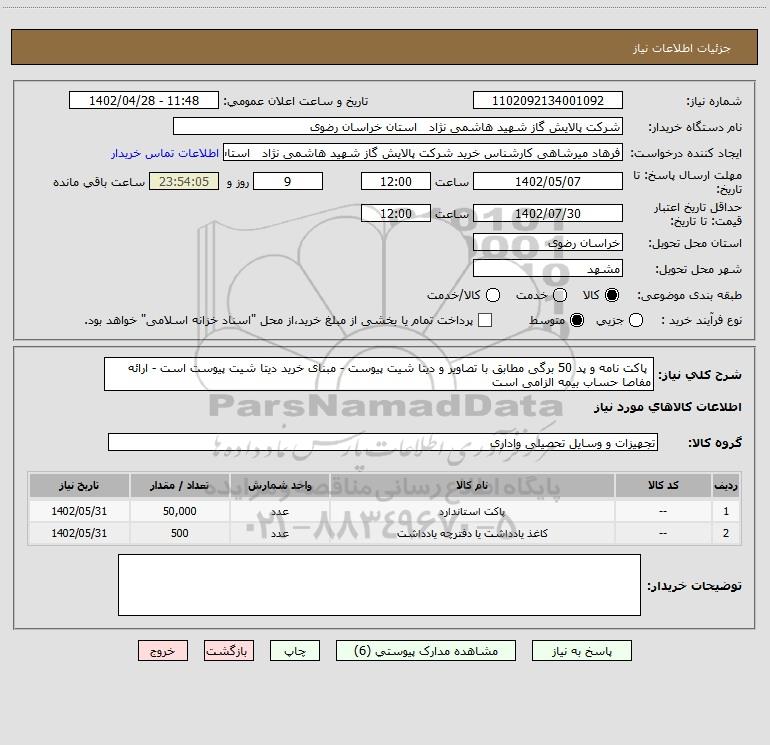Click the توضیحات خریدار text area
This screenshot has height=745, width=770.
point(379,585)
